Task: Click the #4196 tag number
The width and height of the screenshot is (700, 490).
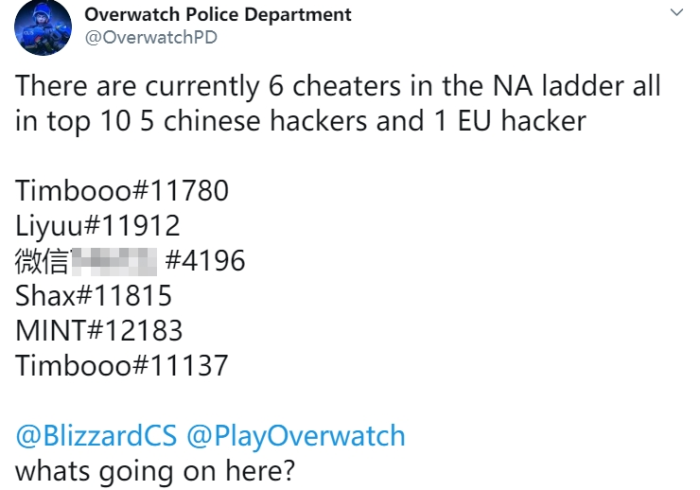Action: pyautogui.click(x=205, y=261)
